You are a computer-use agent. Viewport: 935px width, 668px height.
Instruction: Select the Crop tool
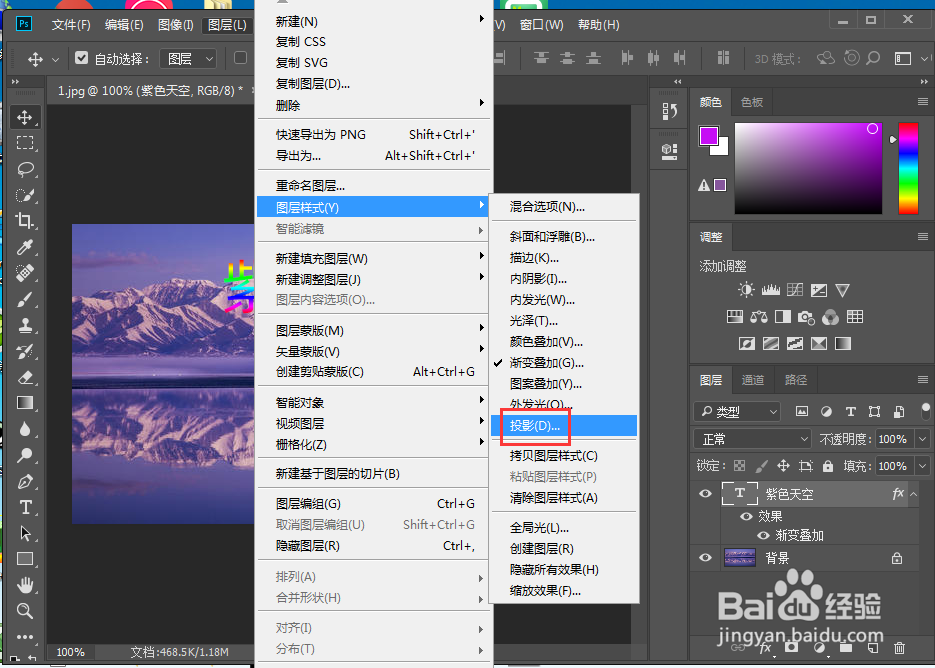[x=24, y=221]
